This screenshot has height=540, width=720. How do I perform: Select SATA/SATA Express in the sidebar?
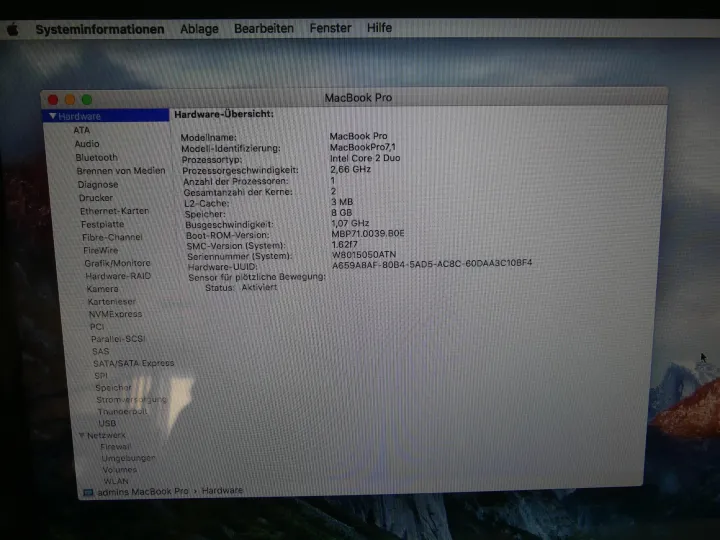click(134, 363)
